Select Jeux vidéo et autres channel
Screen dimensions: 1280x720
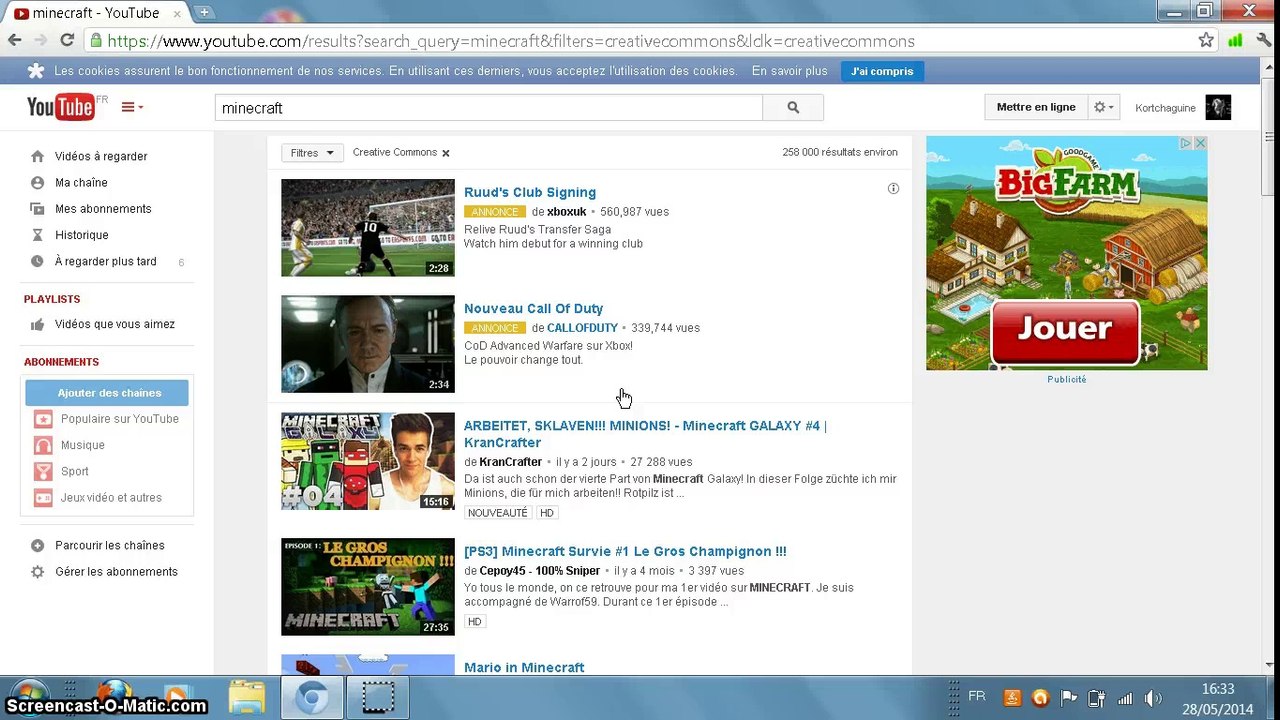tap(110, 497)
